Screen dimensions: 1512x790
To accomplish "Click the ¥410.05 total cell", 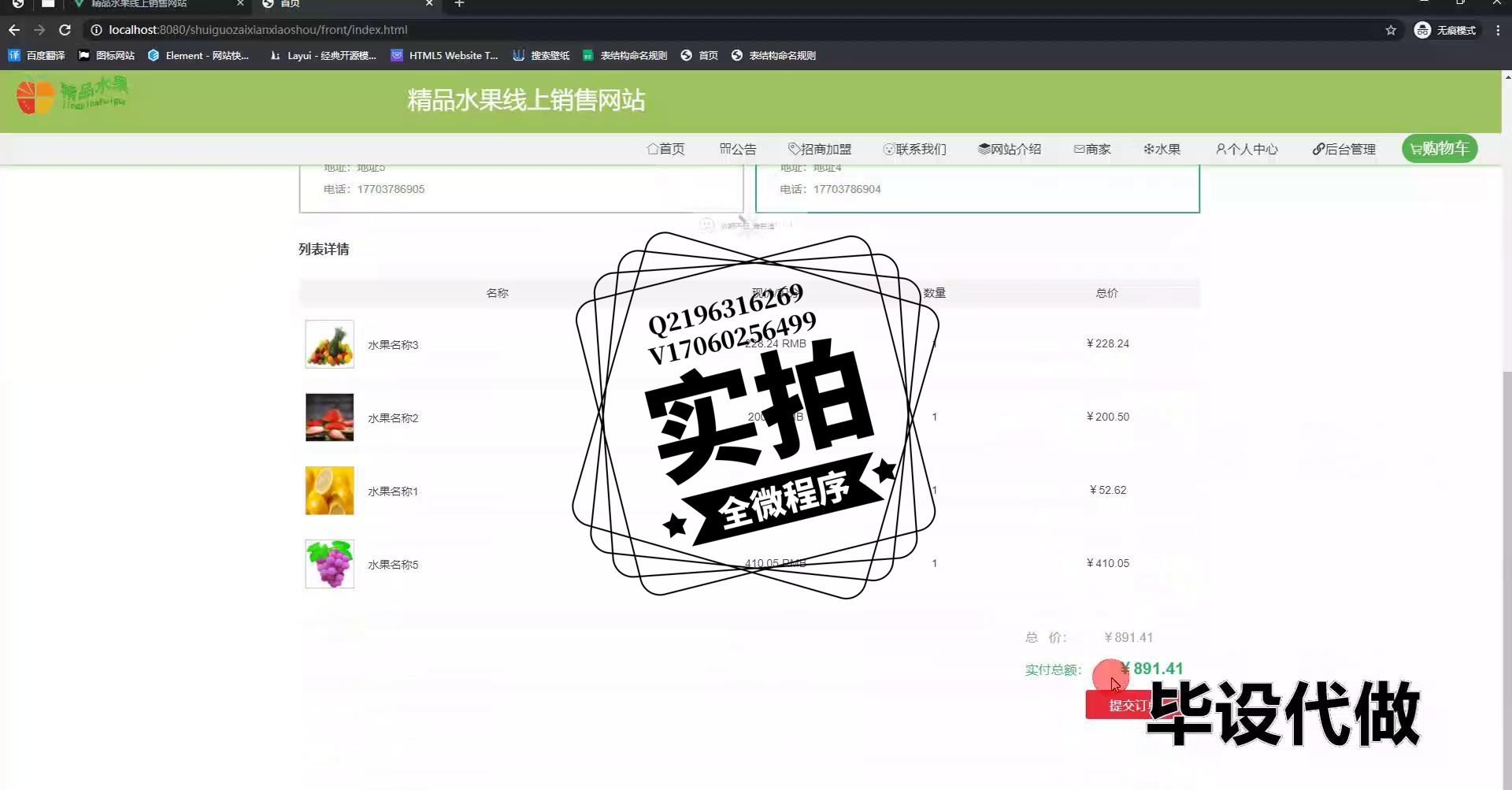I will (1107, 563).
